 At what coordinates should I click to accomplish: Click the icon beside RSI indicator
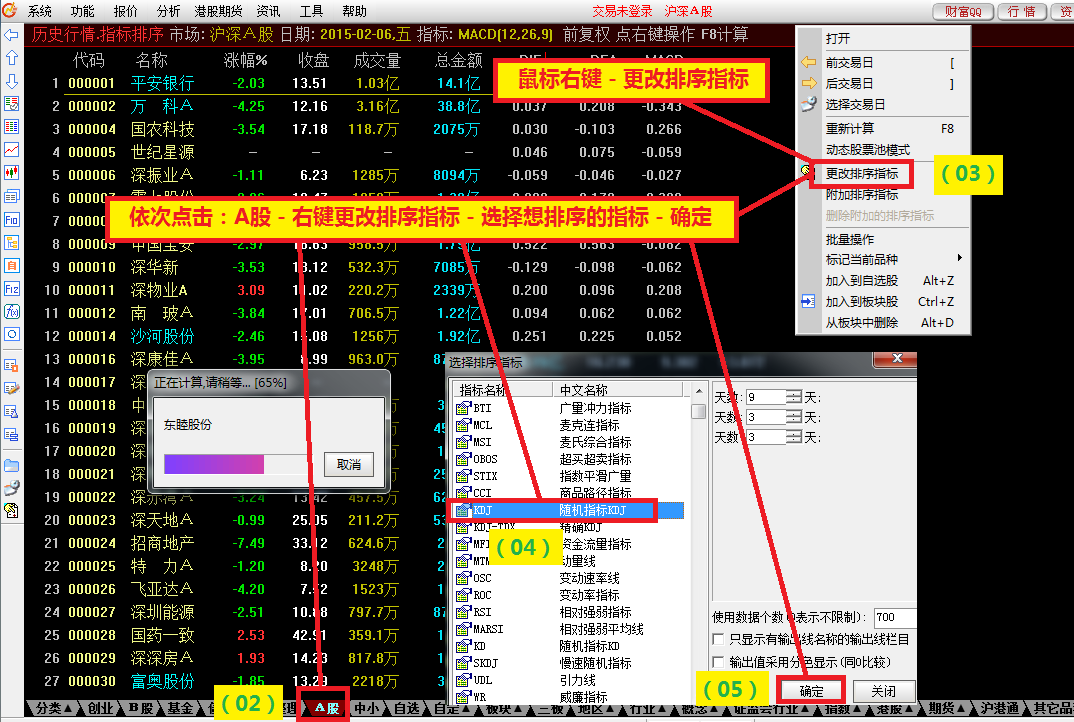pyautogui.click(x=463, y=613)
